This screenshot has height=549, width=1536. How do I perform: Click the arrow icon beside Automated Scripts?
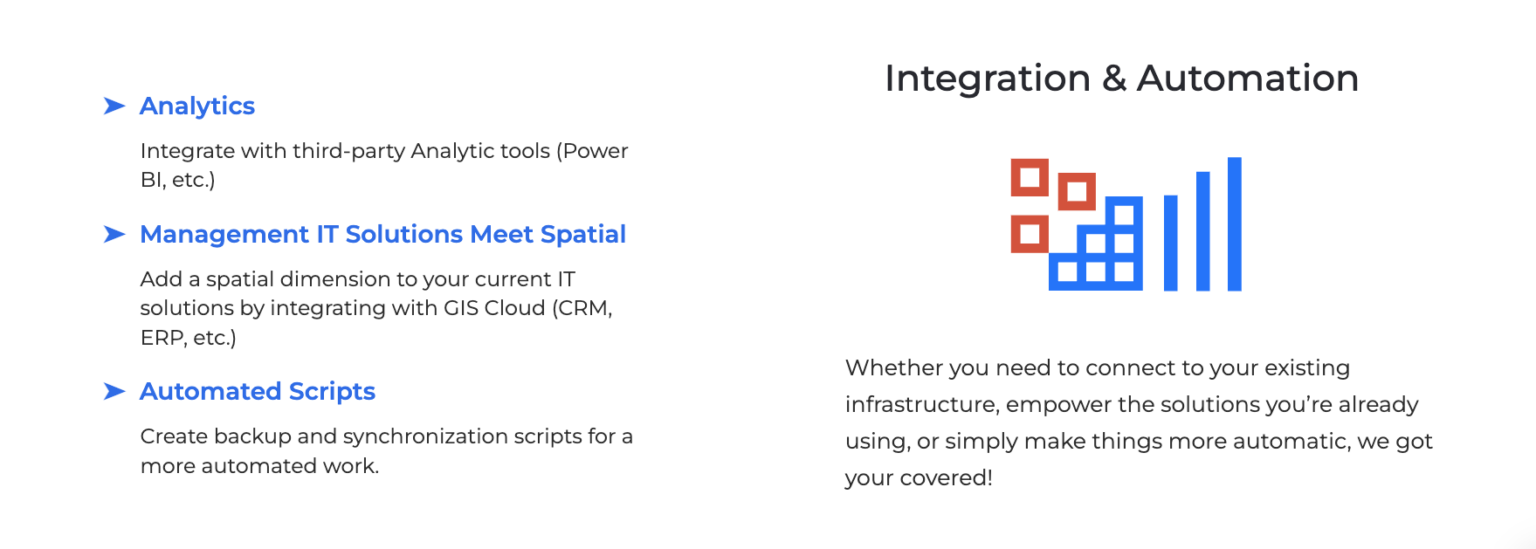[x=114, y=391]
